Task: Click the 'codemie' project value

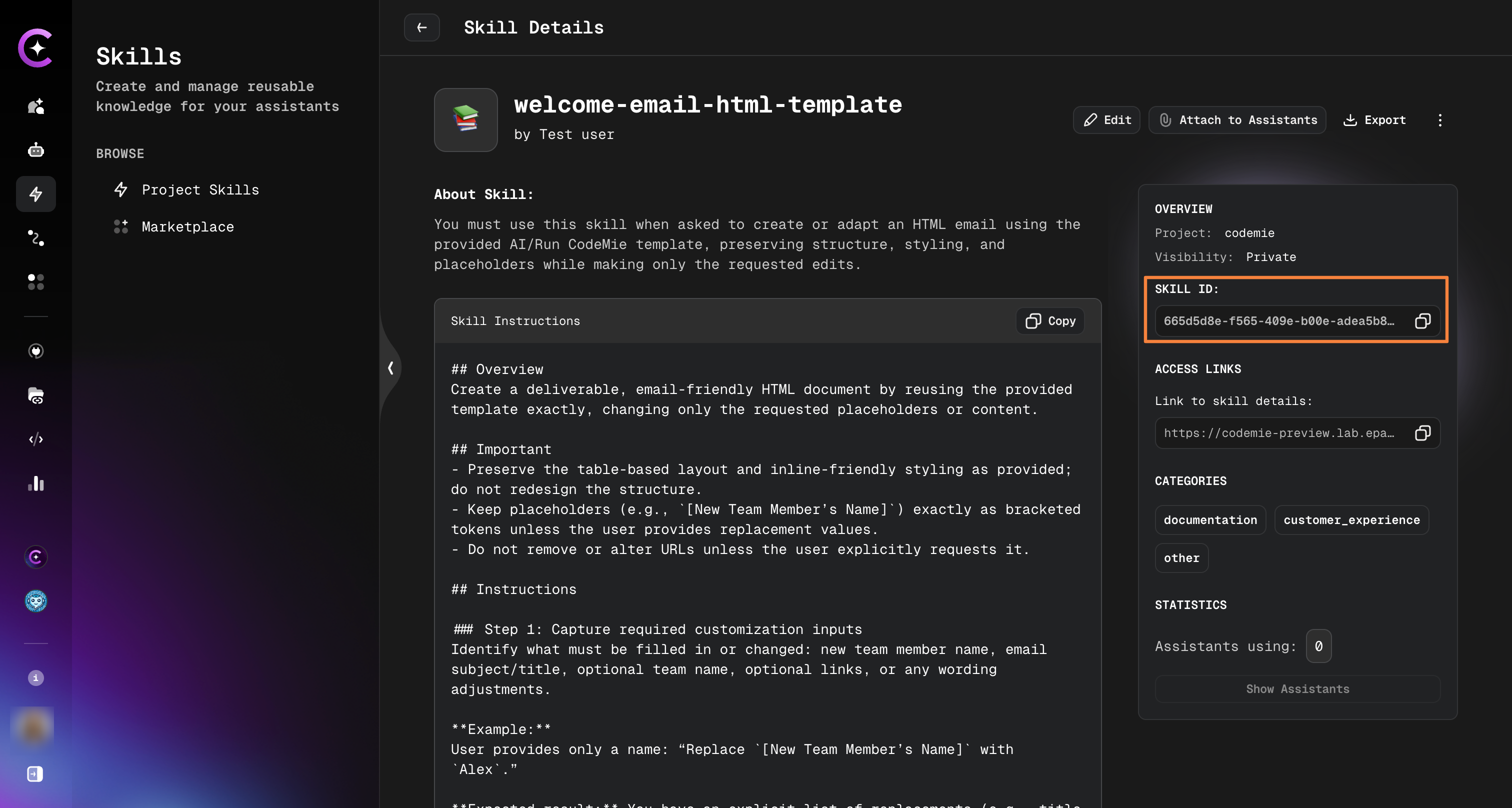Action: [1249, 233]
